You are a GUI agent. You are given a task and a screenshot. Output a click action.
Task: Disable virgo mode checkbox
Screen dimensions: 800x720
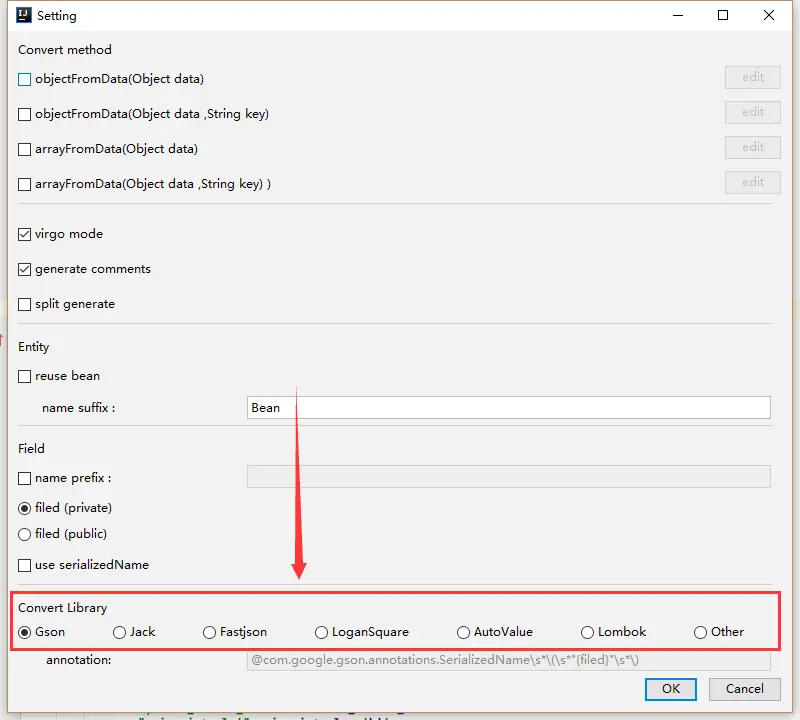[24, 234]
